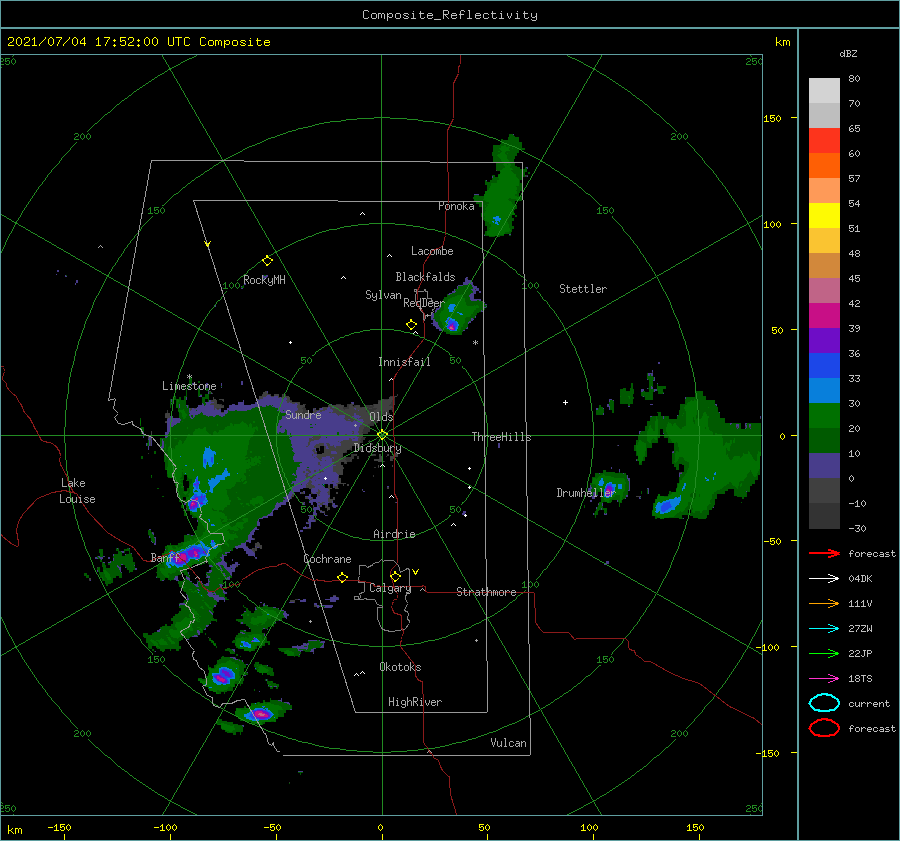Click the Ponoka city label
The image size is (900, 841).
(x=456, y=206)
